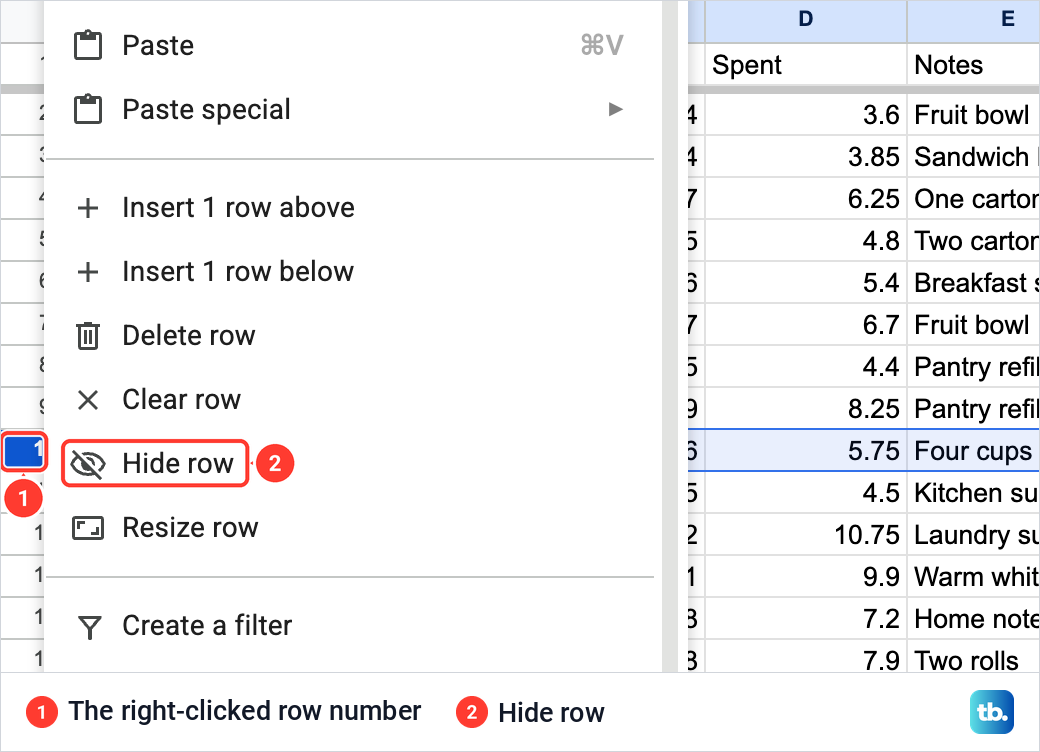Choose Paste from the context menu
The image size is (1040, 752).
pos(353,46)
